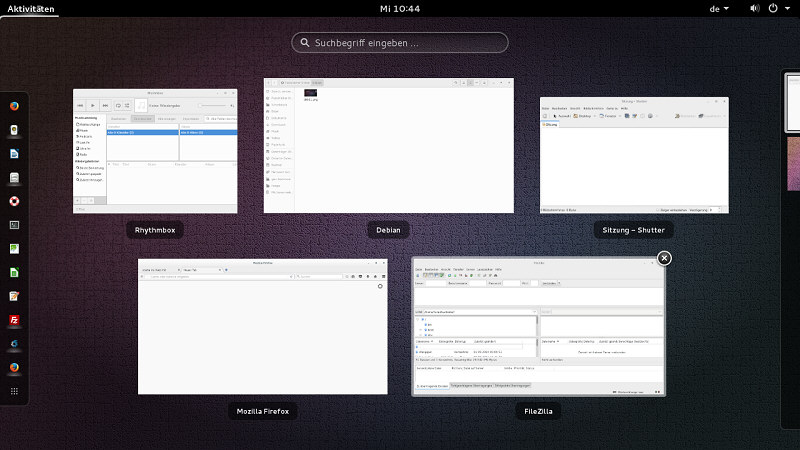Open the calendar from the 'Mi 10:44' clock
The height and width of the screenshot is (450, 800).
click(400, 8)
